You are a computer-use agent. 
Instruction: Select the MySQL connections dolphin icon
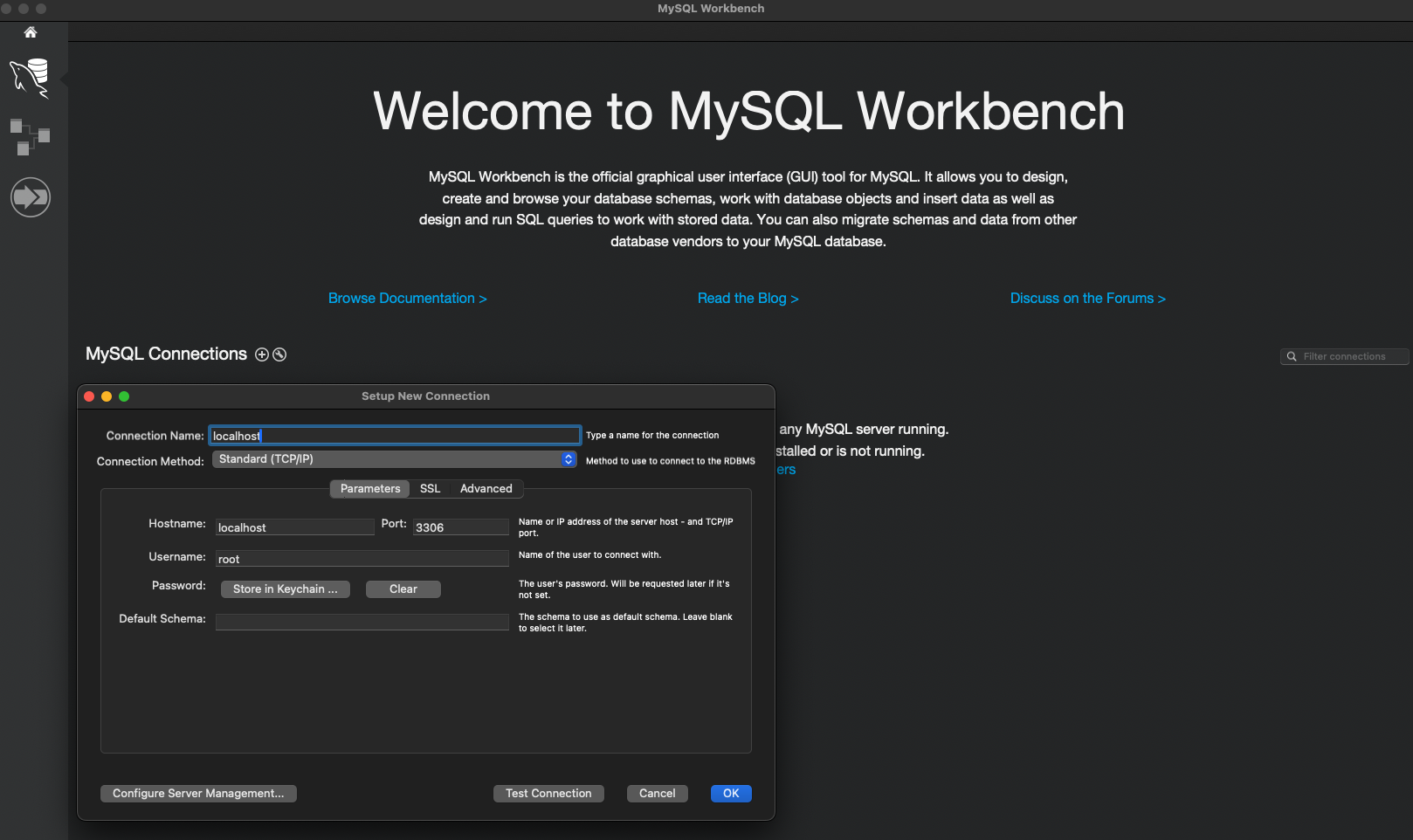pos(30,78)
